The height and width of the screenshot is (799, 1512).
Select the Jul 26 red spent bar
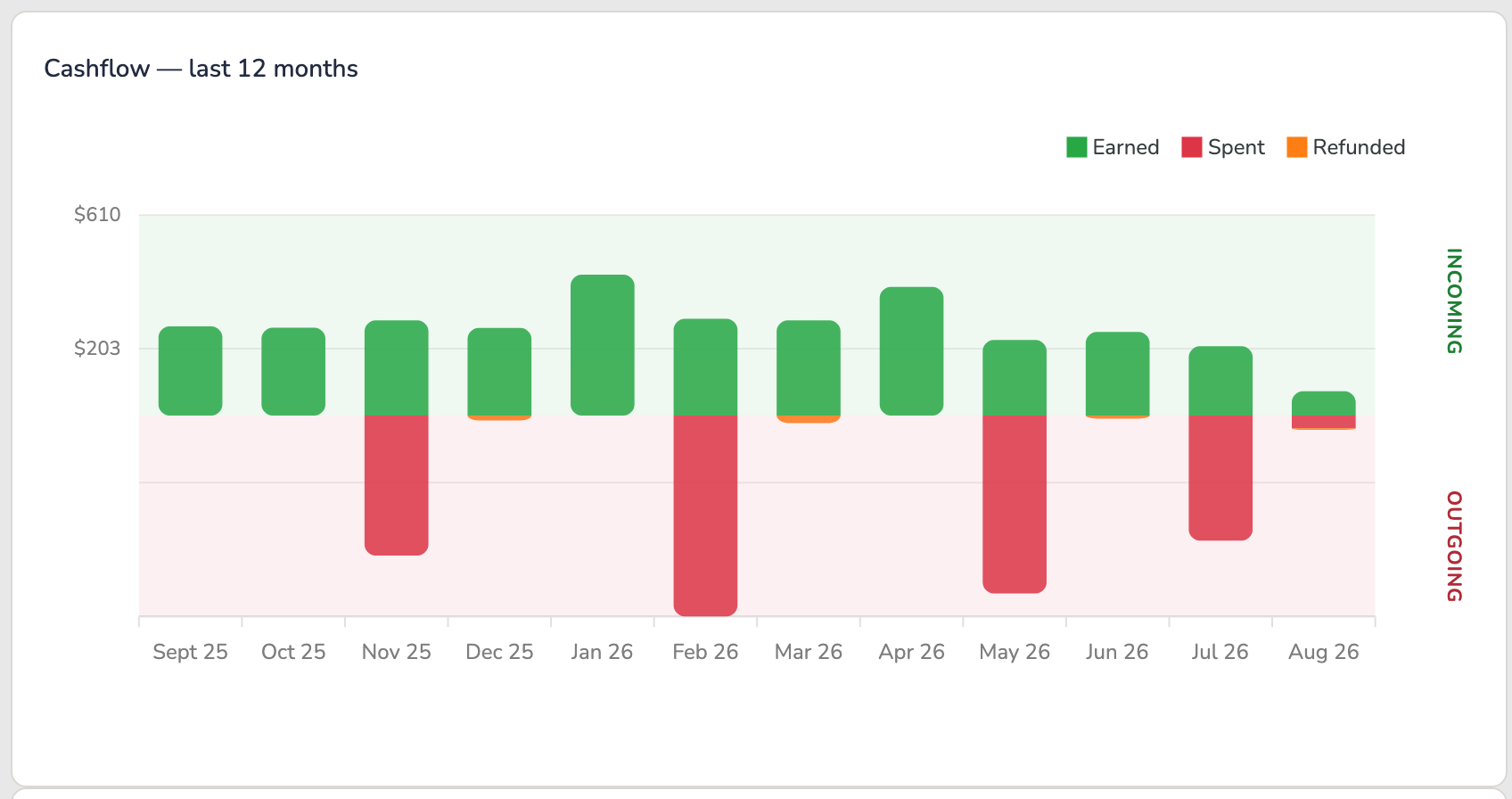click(1220, 478)
